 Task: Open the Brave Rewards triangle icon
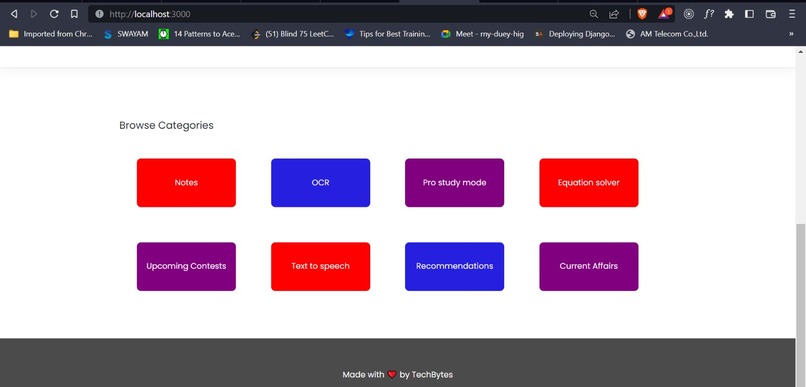click(x=665, y=14)
